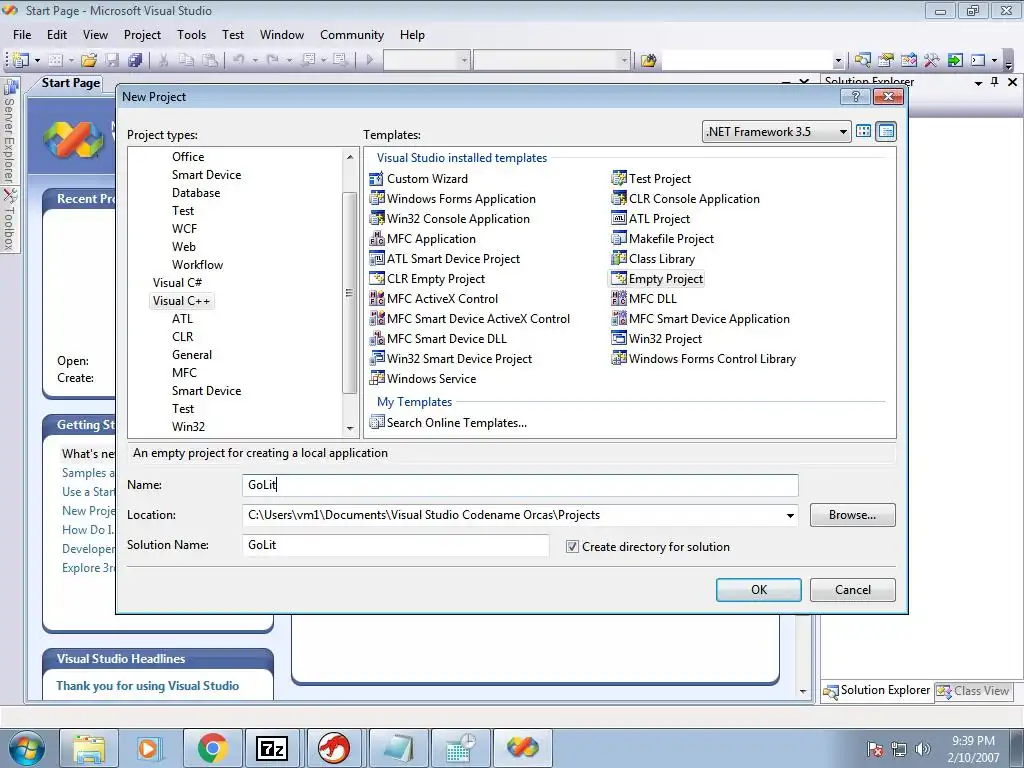This screenshot has height=768, width=1024.
Task: Open media player from the taskbar
Action: [150, 748]
